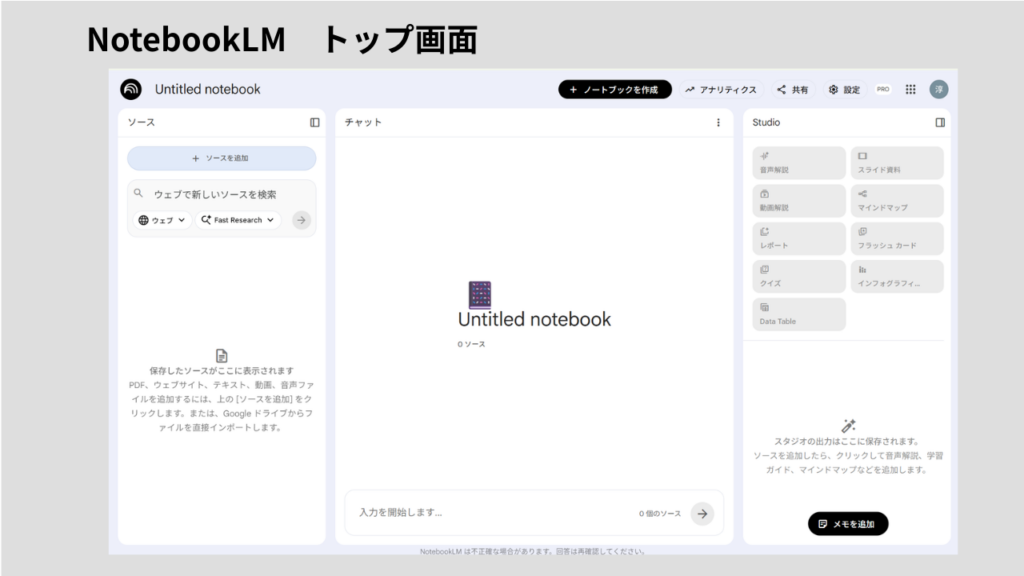Image resolution: width=1024 pixels, height=576 pixels.
Task: Click the メモを追加 button
Action: click(x=847, y=524)
